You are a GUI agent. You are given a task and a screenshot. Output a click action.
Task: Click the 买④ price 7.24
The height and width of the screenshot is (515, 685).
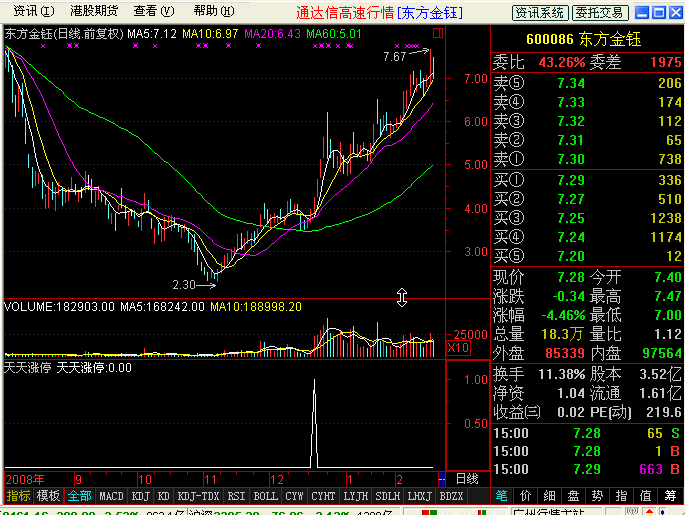click(571, 237)
